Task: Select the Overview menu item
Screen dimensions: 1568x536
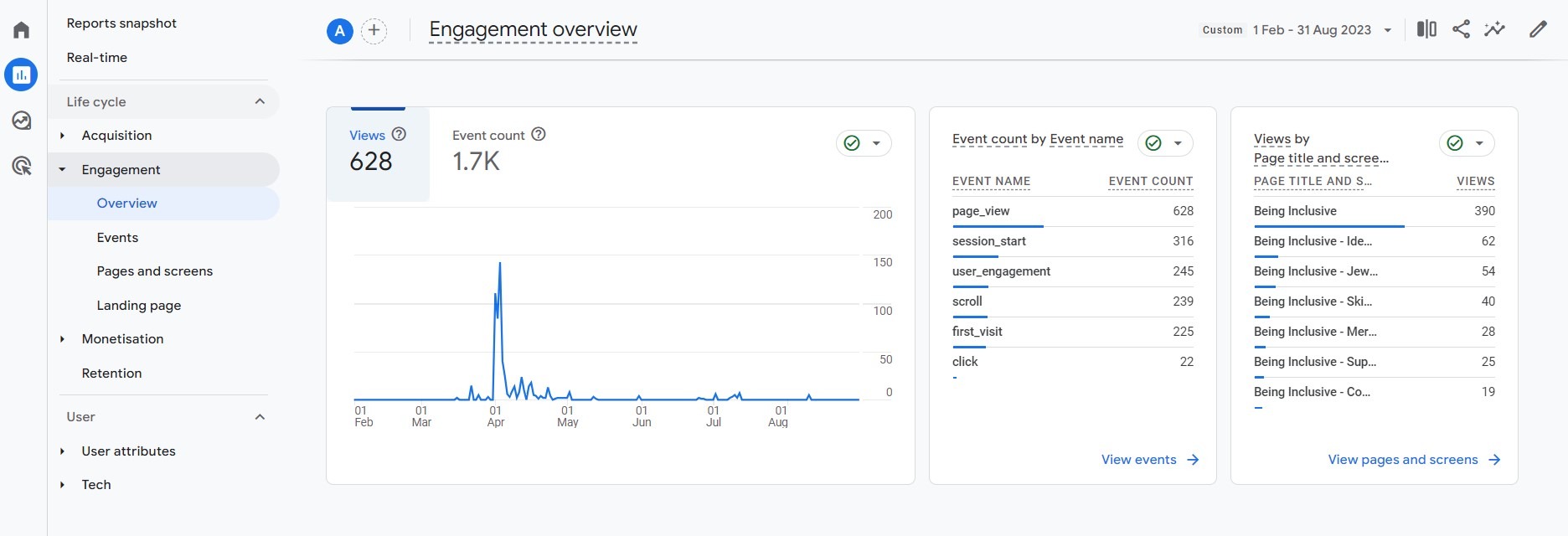Action: click(x=164, y=204)
